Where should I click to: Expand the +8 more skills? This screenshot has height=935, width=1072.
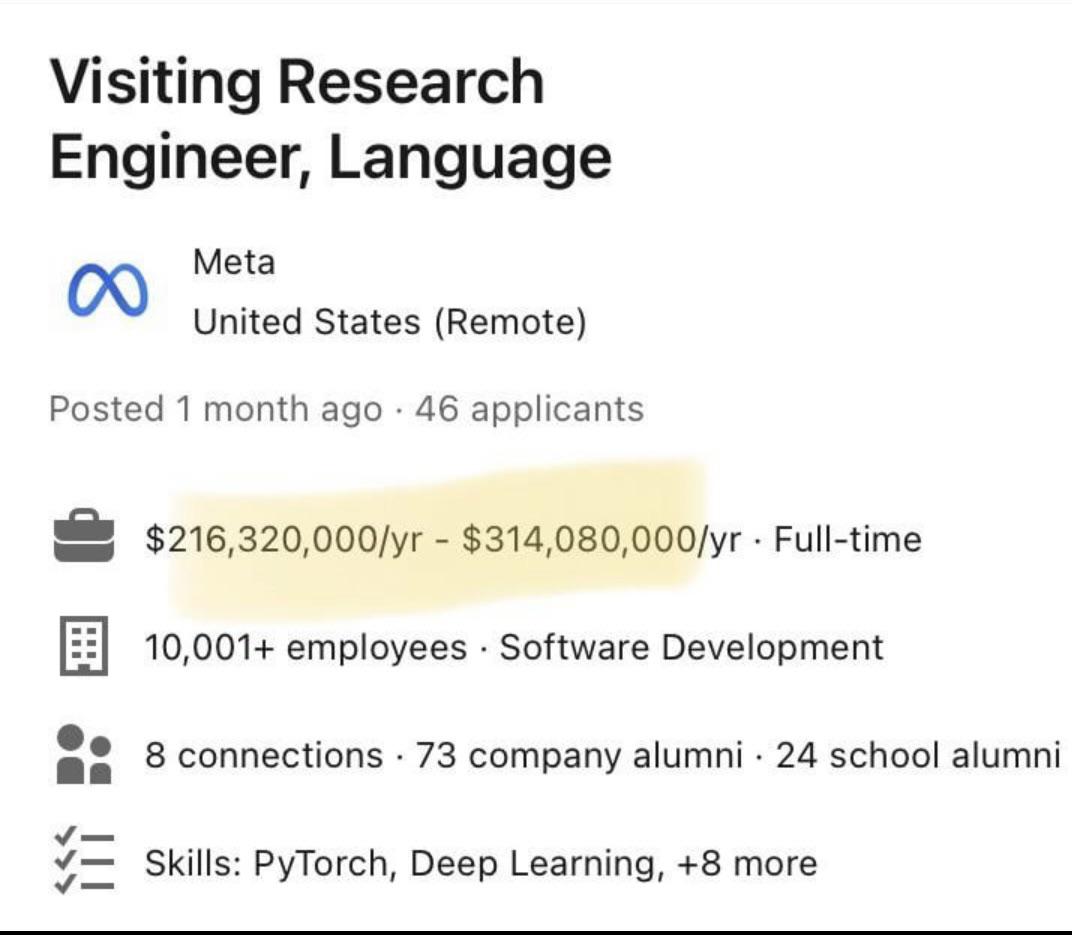tap(746, 862)
